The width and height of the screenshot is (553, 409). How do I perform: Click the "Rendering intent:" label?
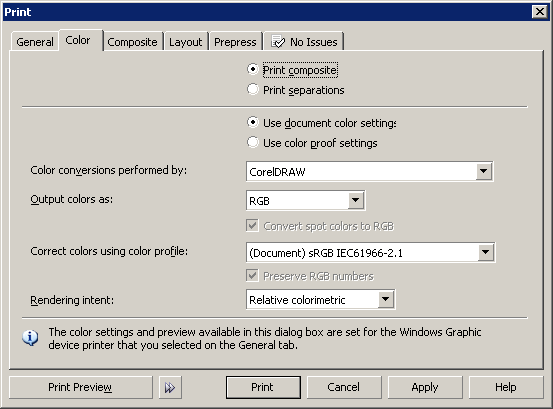pyautogui.click(x=72, y=300)
